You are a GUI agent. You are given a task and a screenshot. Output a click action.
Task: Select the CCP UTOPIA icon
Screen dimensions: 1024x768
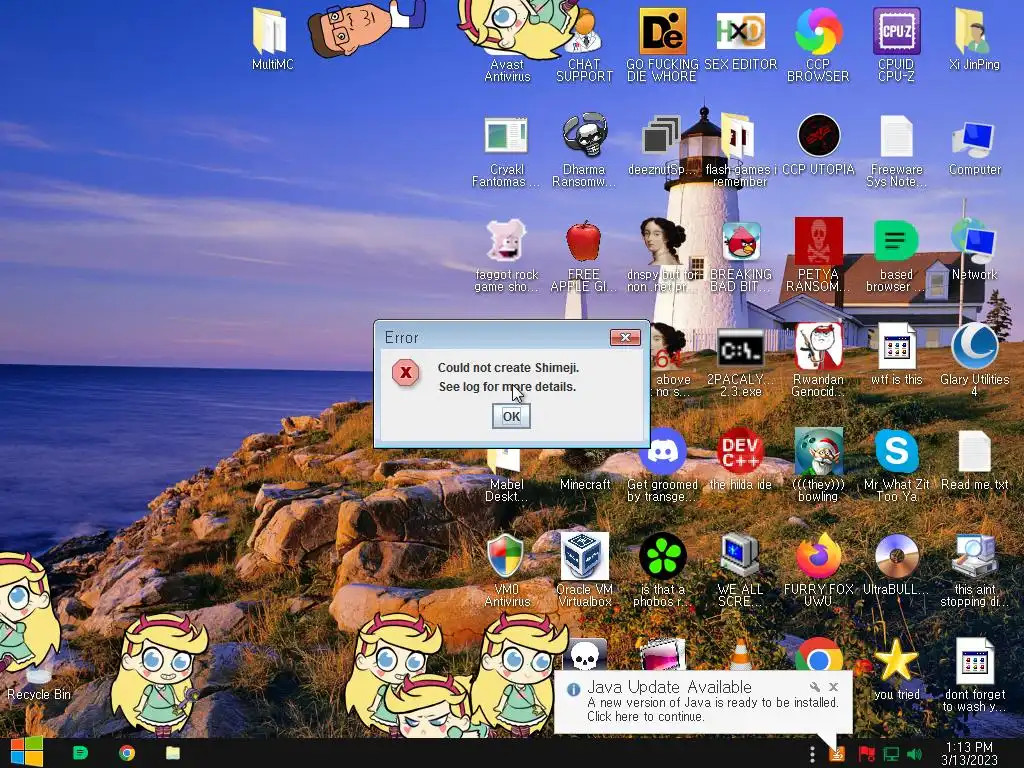point(818,136)
